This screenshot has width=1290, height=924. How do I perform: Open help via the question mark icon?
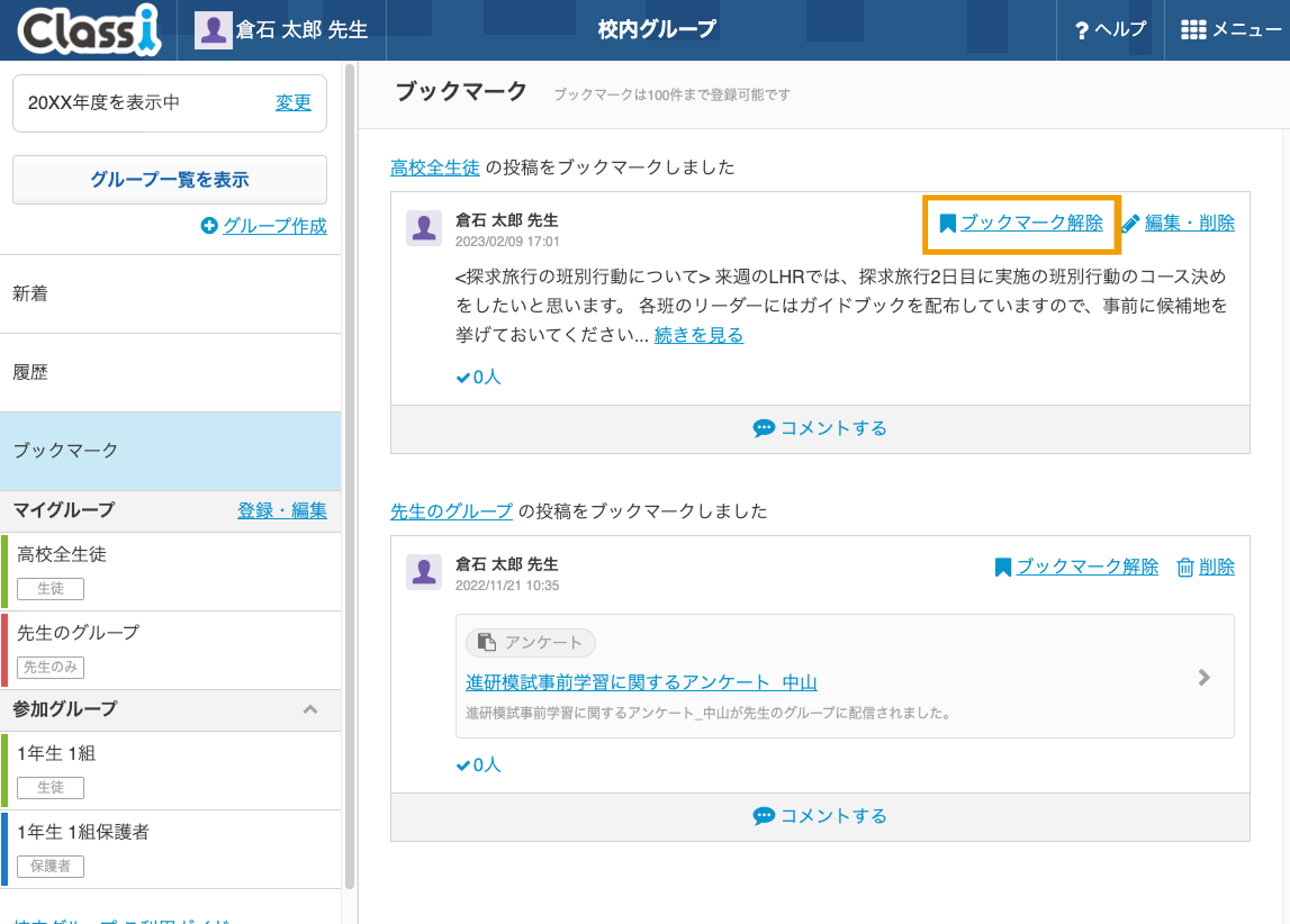click(x=1081, y=31)
